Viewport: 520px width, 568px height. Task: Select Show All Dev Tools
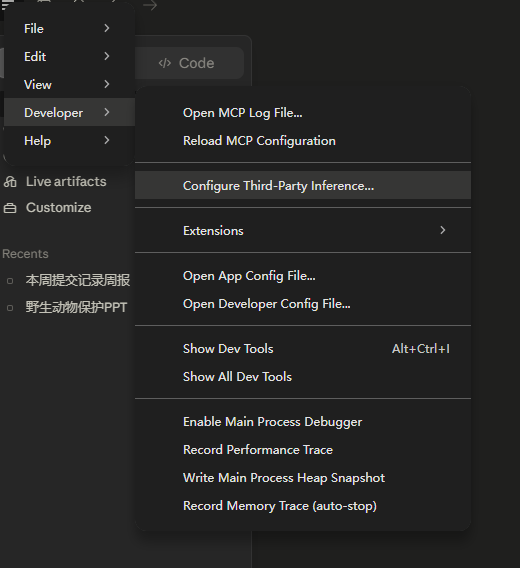pyautogui.click(x=303, y=377)
